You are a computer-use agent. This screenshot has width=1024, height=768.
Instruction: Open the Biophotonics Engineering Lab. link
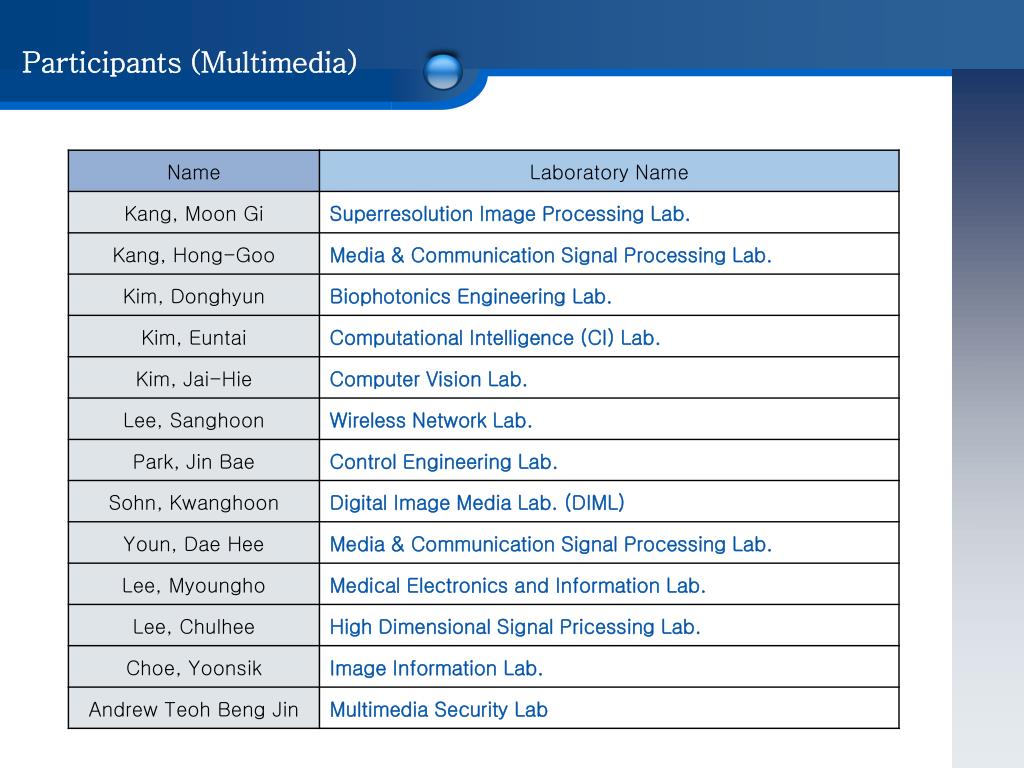[470, 296]
